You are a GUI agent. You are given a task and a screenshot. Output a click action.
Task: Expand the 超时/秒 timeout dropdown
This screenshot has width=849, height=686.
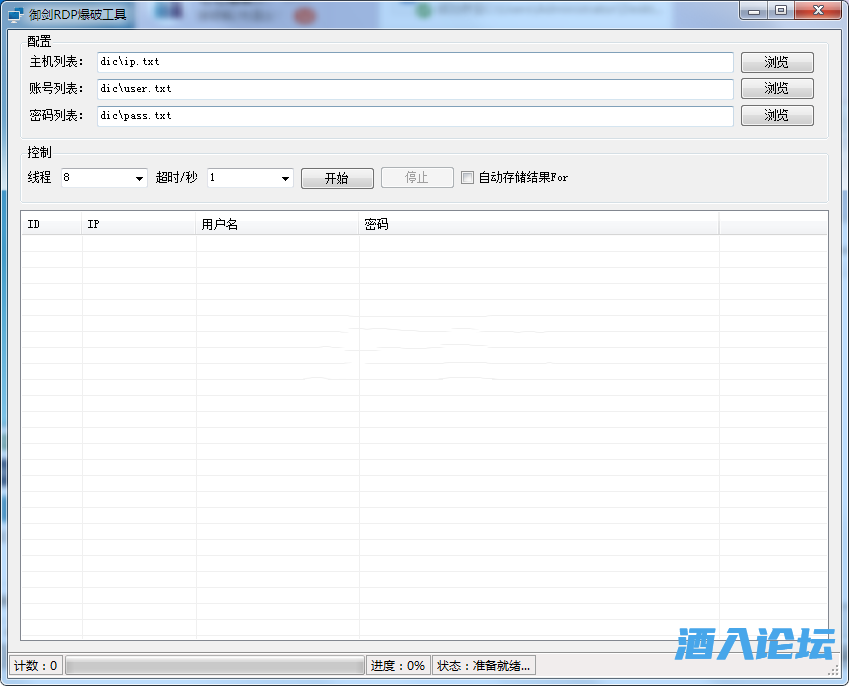click(285, 179)
